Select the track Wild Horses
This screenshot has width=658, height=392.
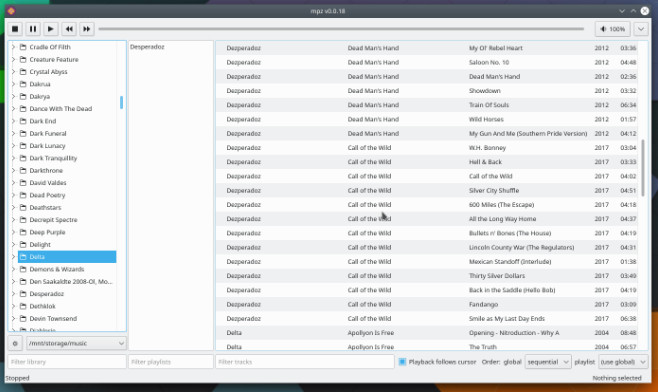click(427, 119)
